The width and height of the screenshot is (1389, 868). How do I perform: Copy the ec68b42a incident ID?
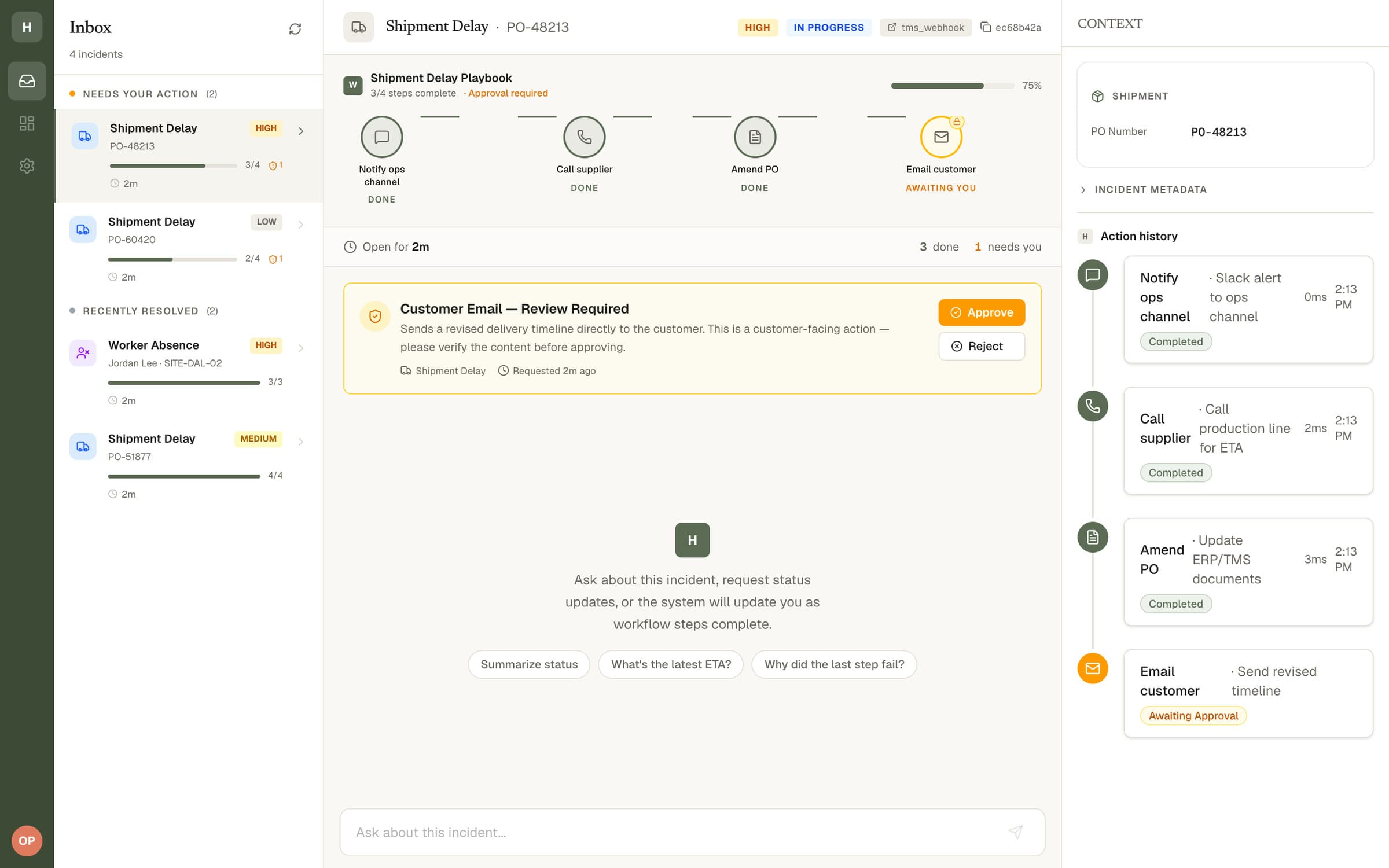click(1011, 27)
